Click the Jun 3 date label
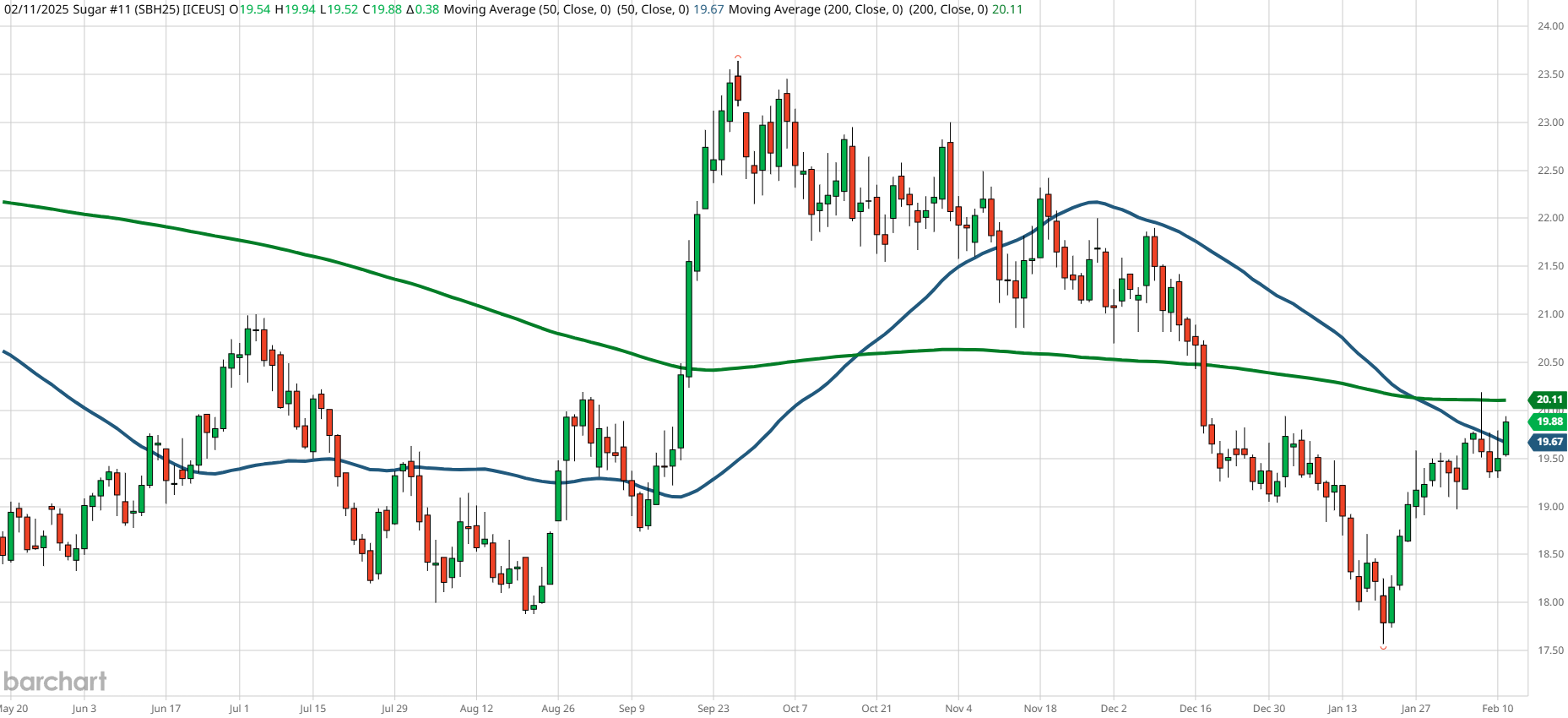 [x=84, y=709]
